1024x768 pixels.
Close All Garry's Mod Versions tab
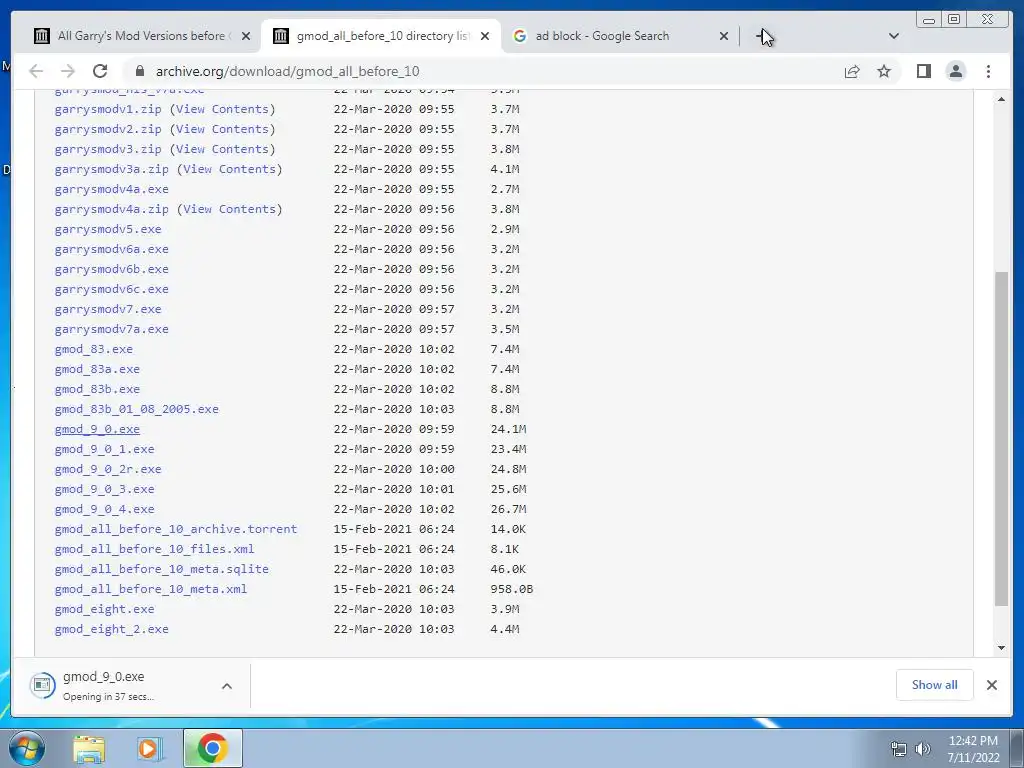(246, 37)
